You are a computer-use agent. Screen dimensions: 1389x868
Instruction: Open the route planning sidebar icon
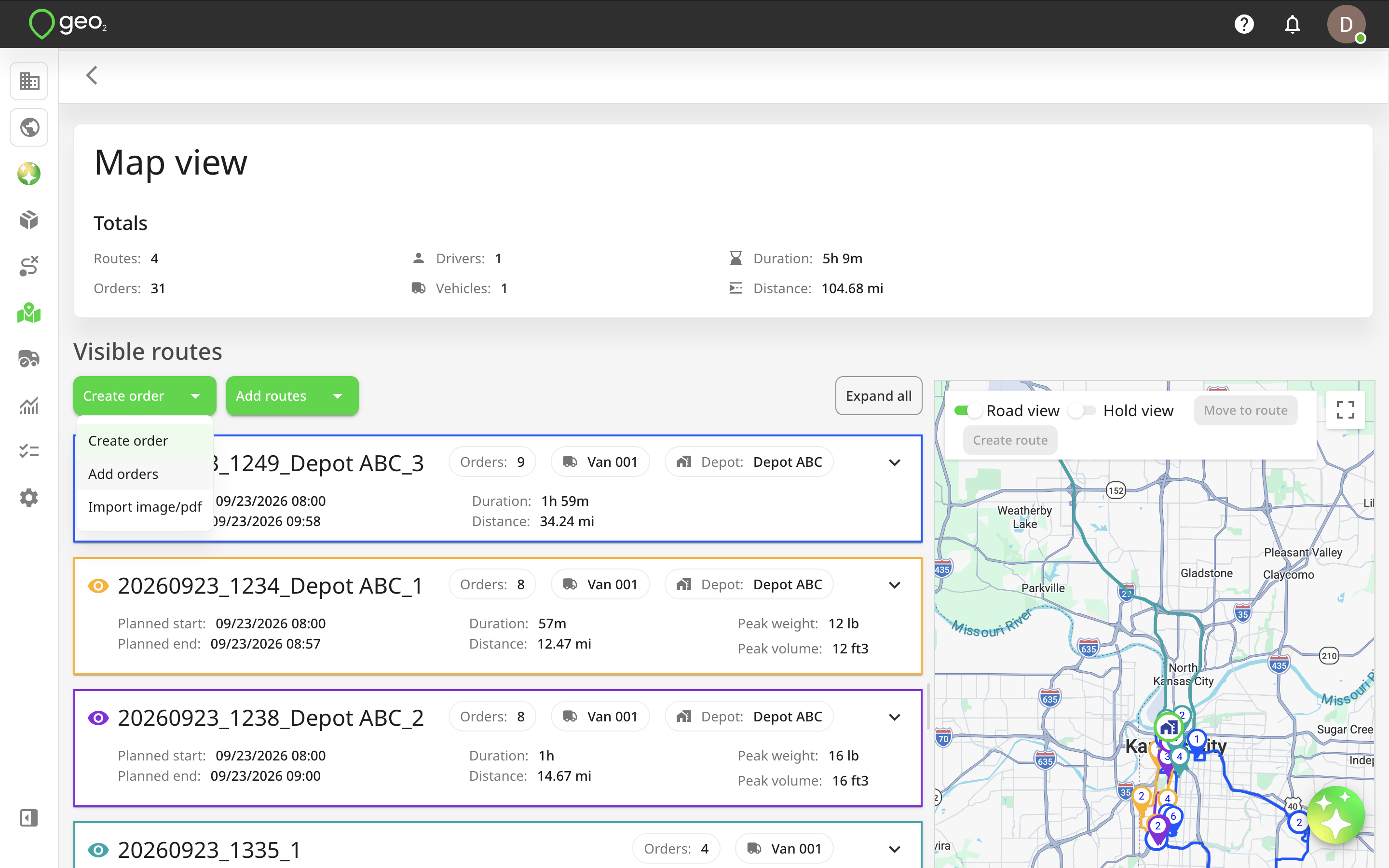[29, 266]
